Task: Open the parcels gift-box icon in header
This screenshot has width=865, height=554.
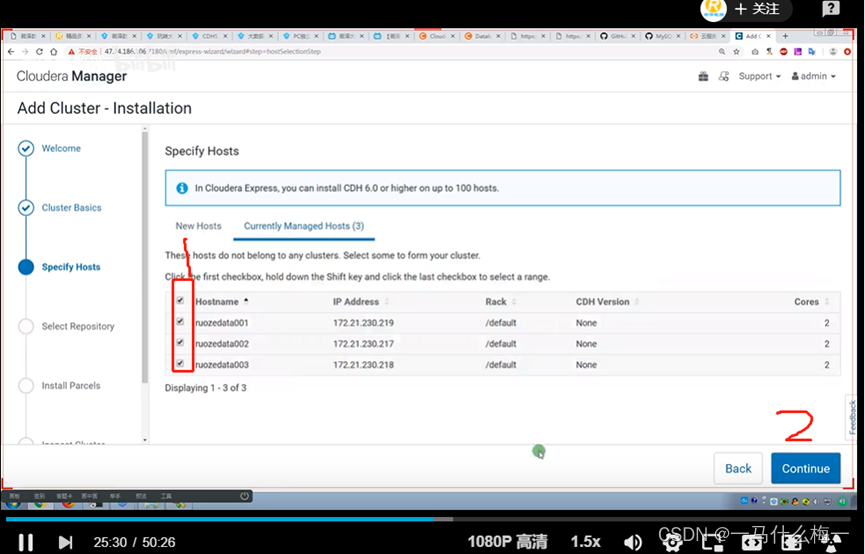Action: (x=703, y=76)
